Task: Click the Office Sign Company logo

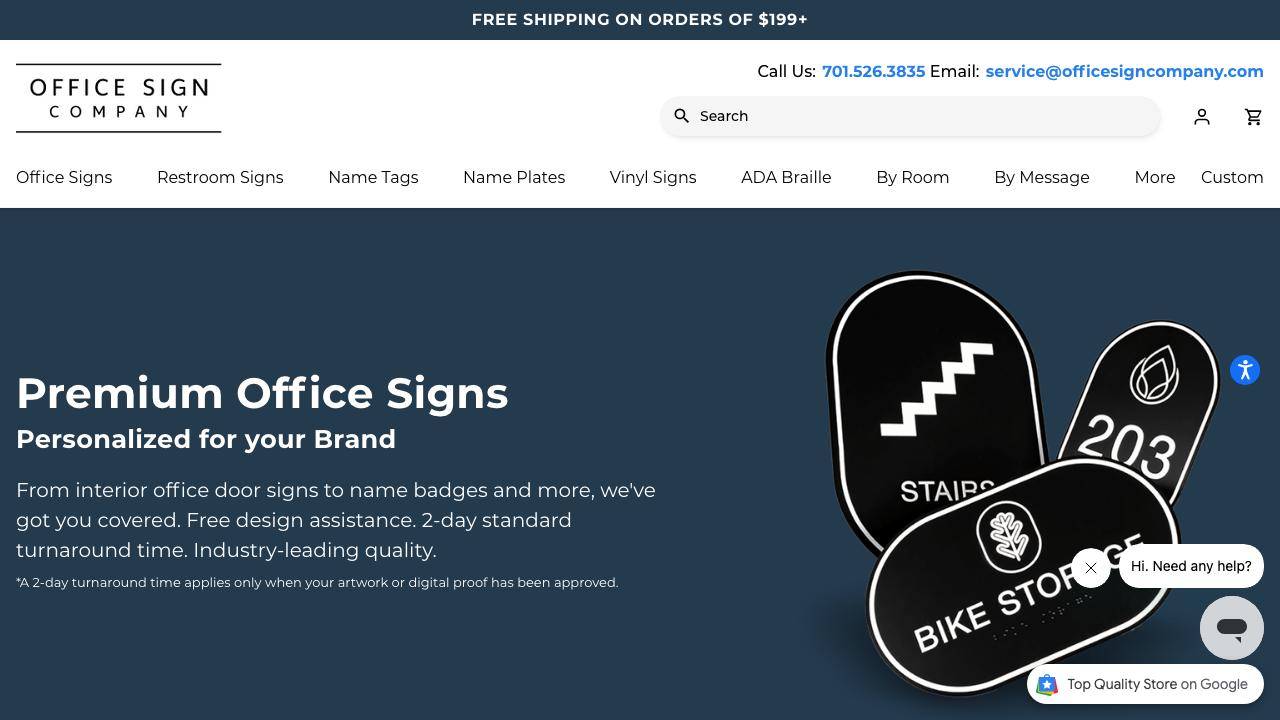Action: [x=119, y=98]
